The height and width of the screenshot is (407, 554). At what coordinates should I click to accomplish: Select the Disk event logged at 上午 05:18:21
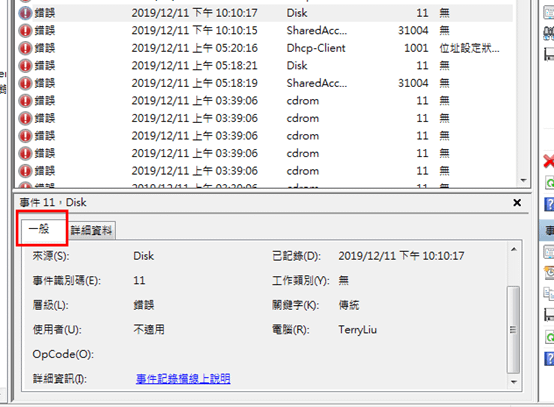[265, 66]
